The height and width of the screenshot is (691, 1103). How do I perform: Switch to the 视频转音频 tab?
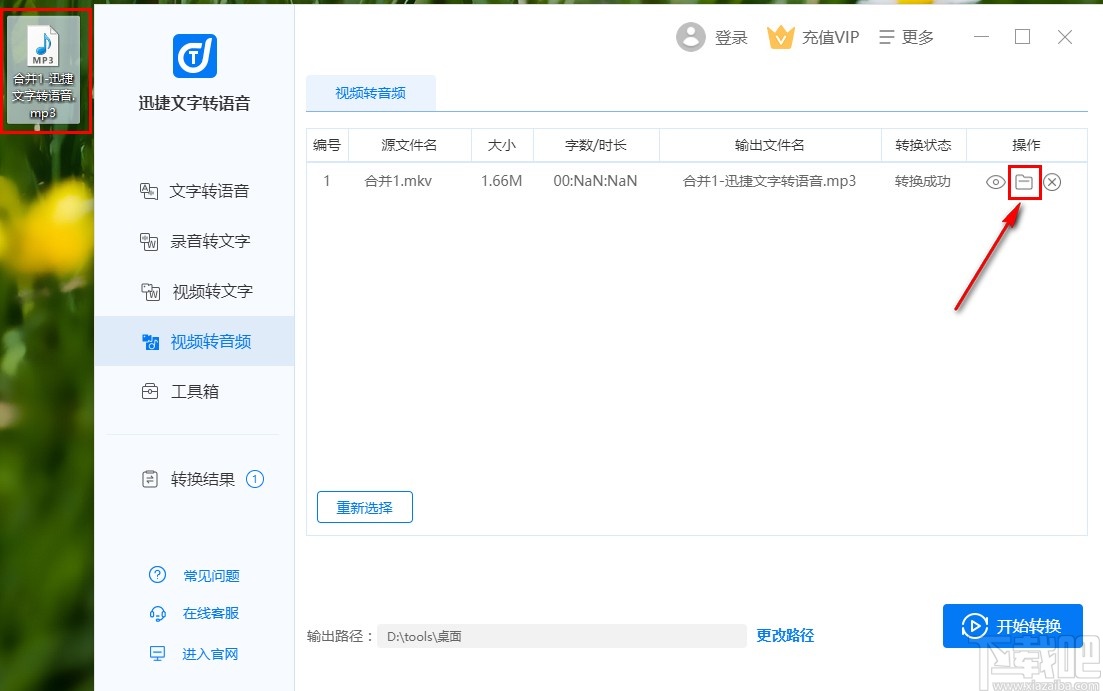pos(370,92)
